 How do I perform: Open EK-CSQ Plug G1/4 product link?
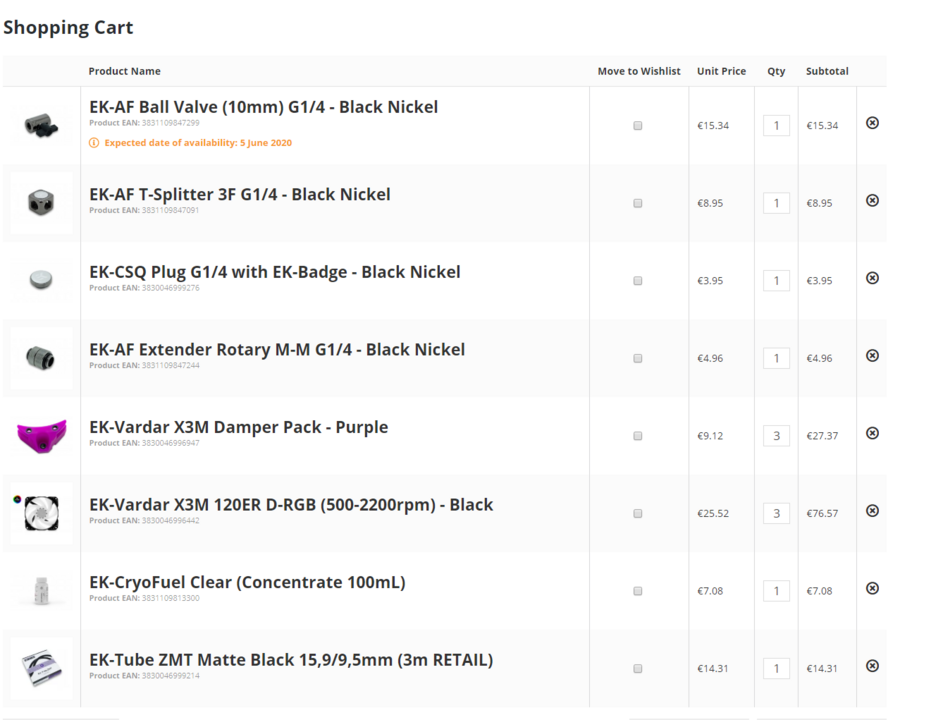[274, 272]
